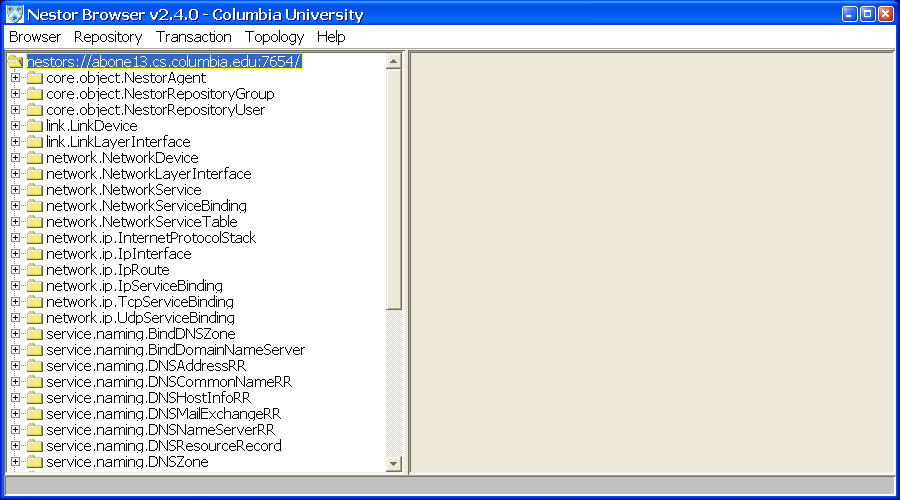Click the root nestors repository folder icon
The height and width of the screenshot is (500, 900).
[x=15, y=62]
